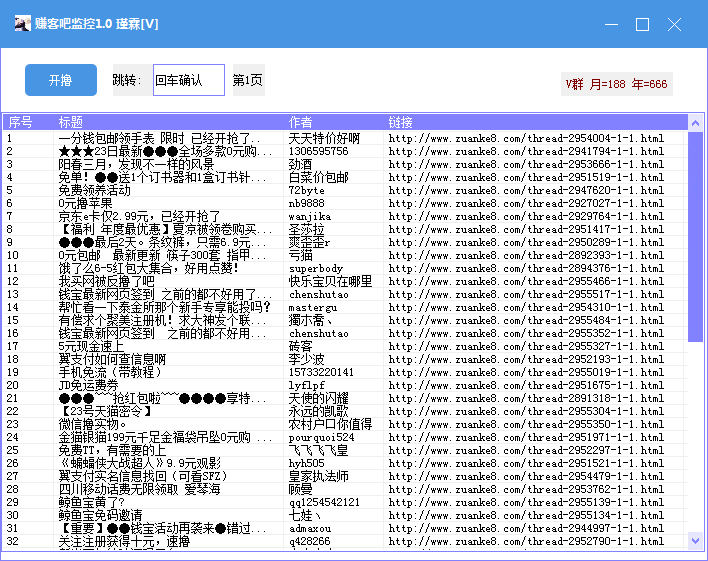
Task: Focus the 回车确认 page jump input
Action: (x=188, y=80)
